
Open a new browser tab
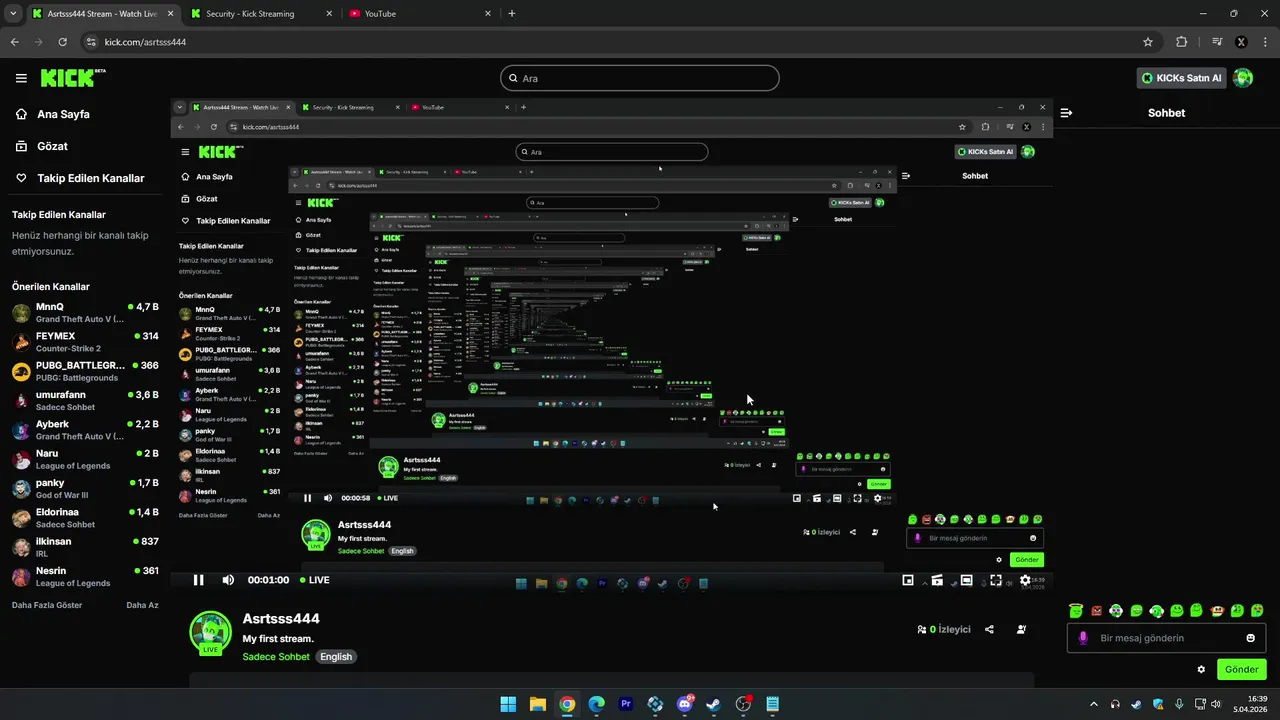[x=512, y=14]
